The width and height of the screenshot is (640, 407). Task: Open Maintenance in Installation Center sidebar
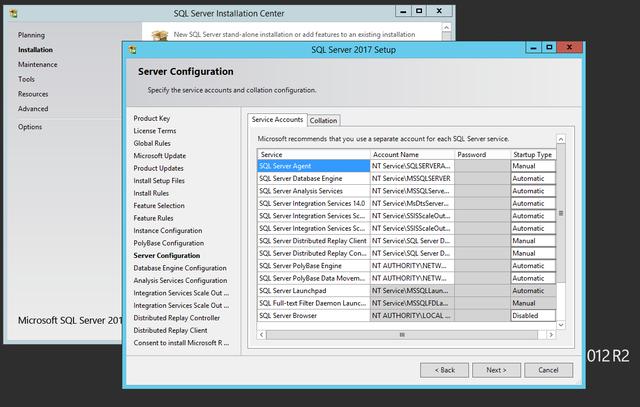38,64
